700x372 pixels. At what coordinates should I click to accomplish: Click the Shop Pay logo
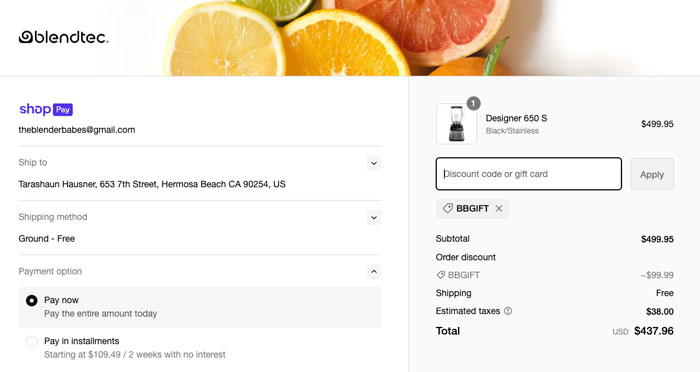click(x=46, y=109)
